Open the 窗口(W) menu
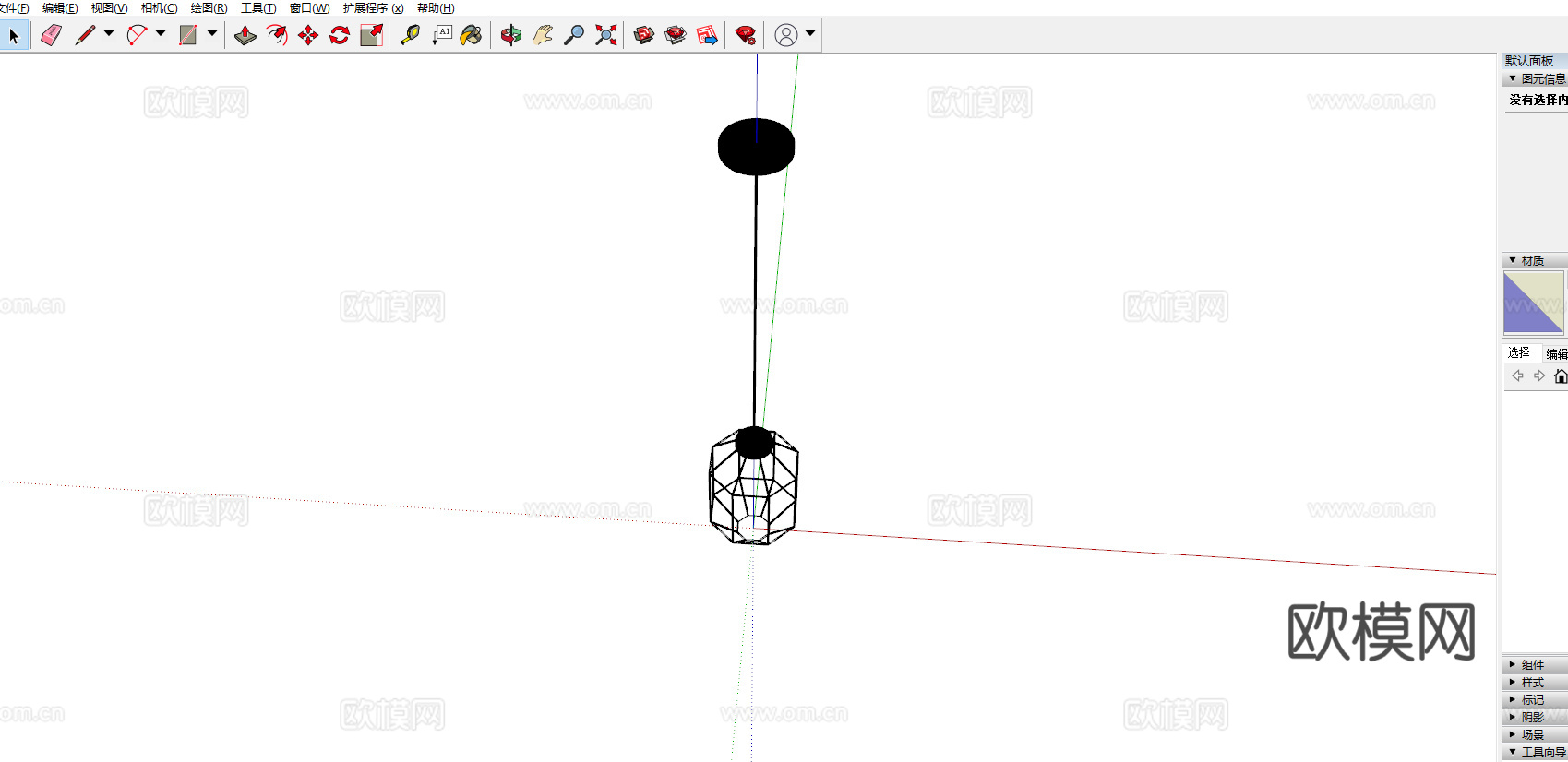The width and height of the screenshot is (1568, 762). 309,8
